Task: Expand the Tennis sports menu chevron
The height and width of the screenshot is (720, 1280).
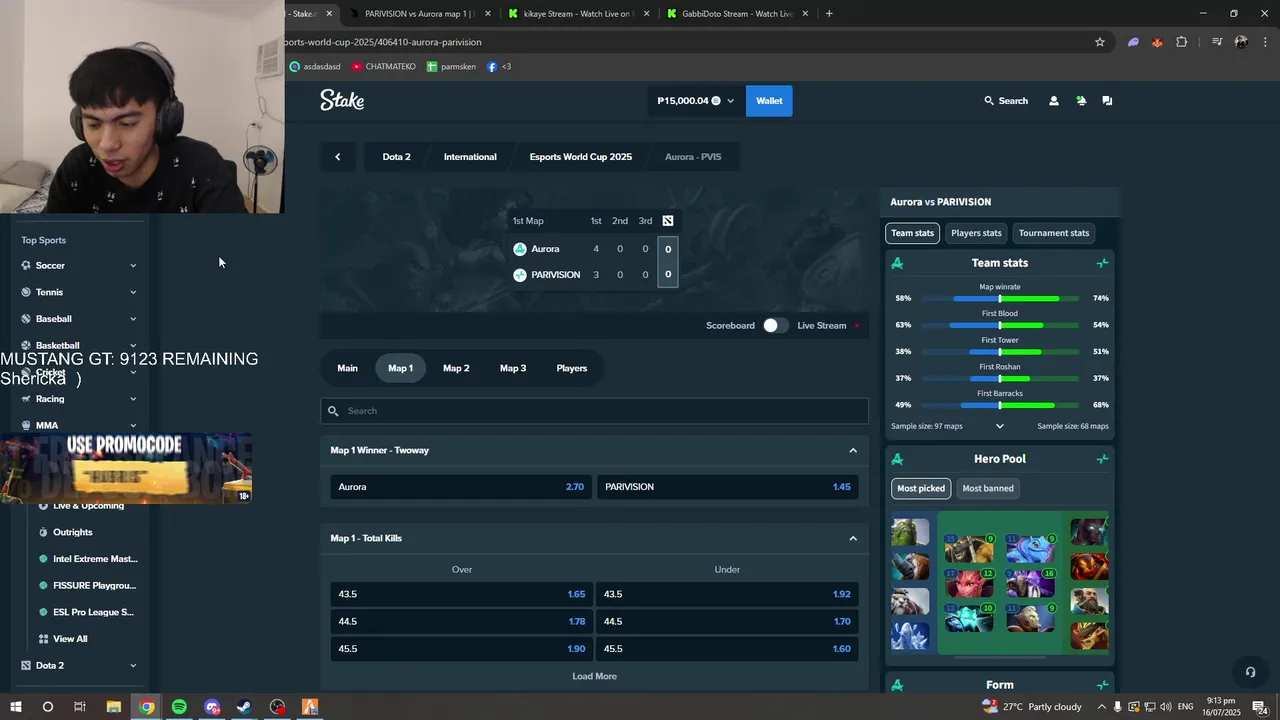Action: pyautogui.click(x=133, y=292)
